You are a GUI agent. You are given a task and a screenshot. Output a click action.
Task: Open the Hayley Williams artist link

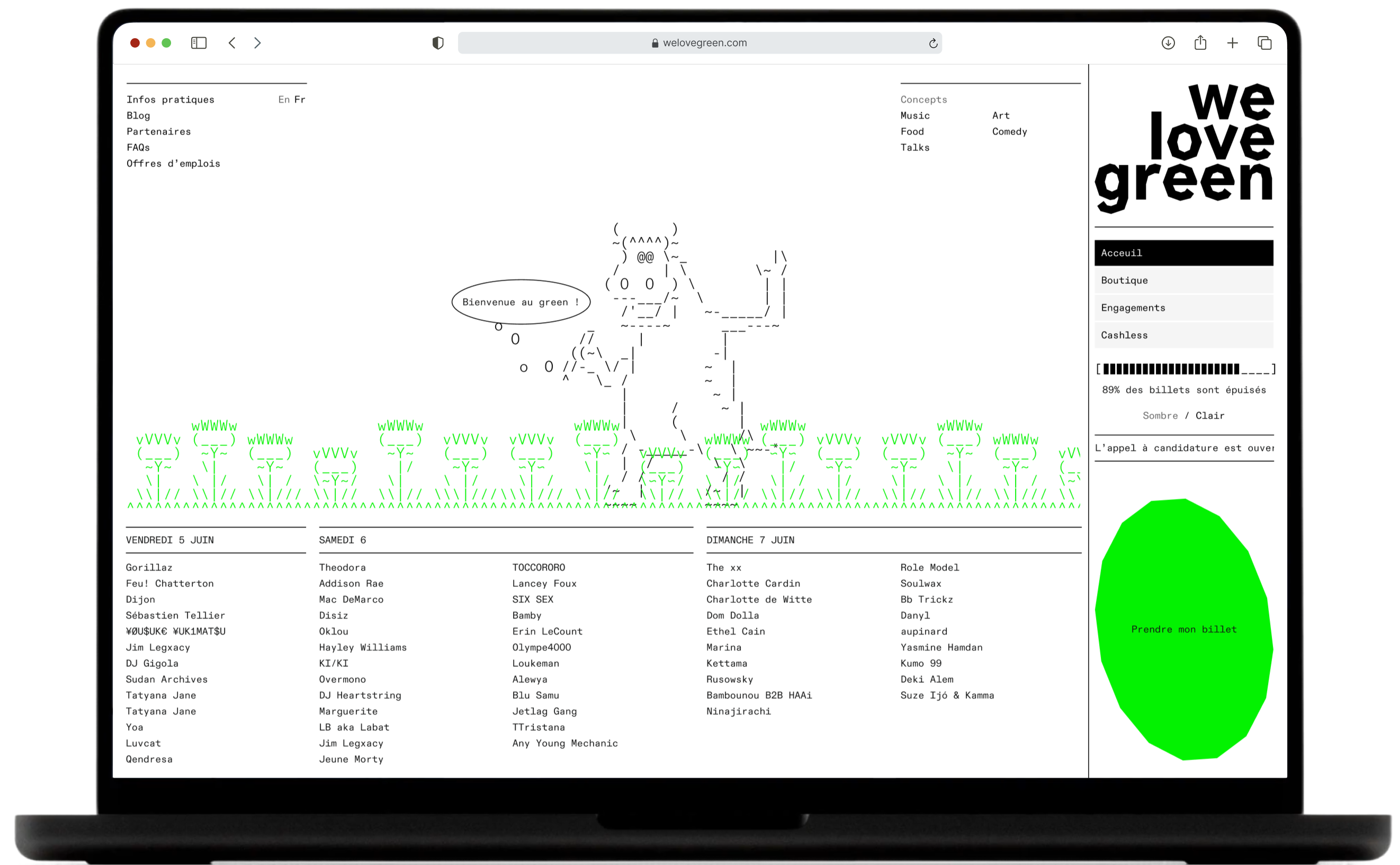[363, 648]
